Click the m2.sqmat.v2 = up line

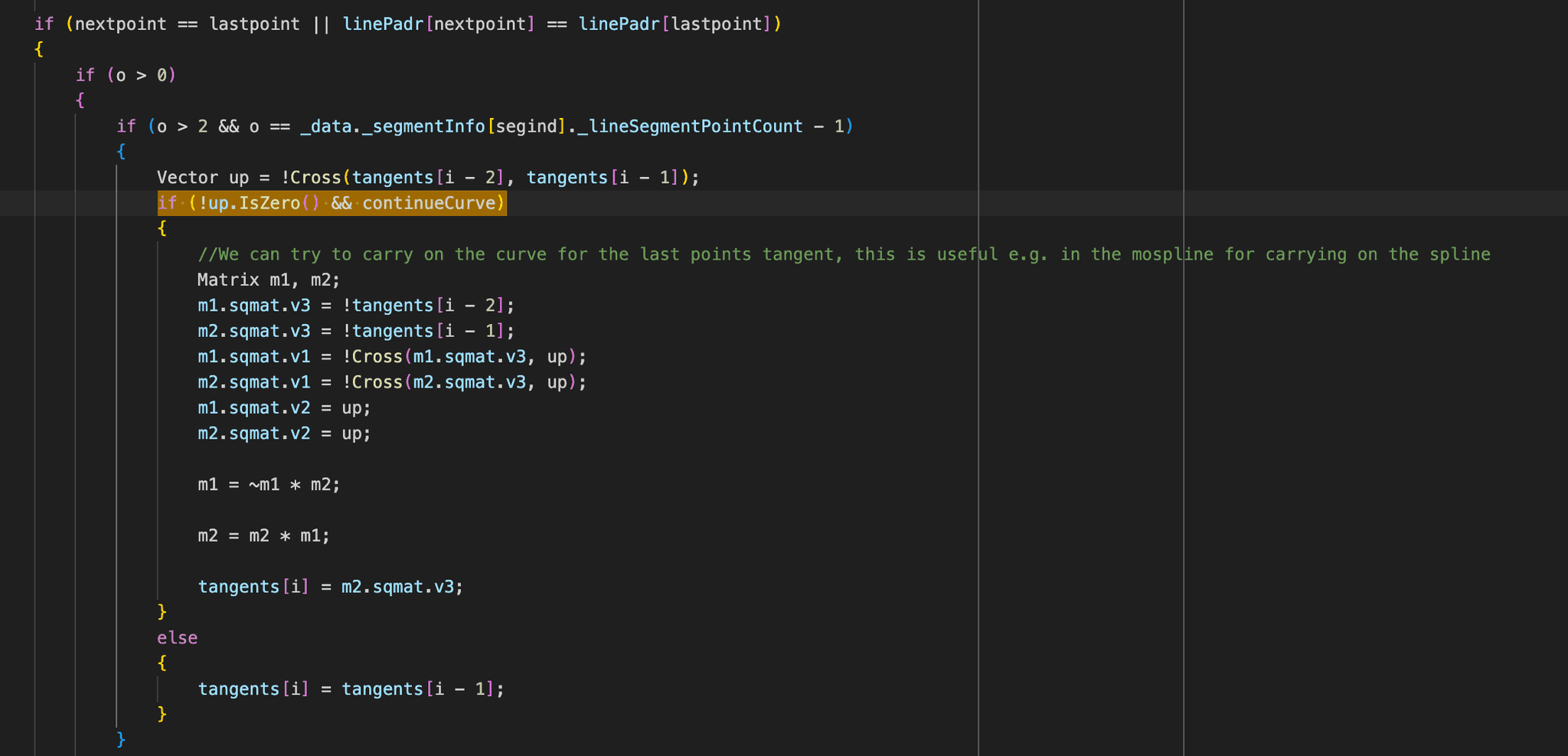tap(283, 434)
